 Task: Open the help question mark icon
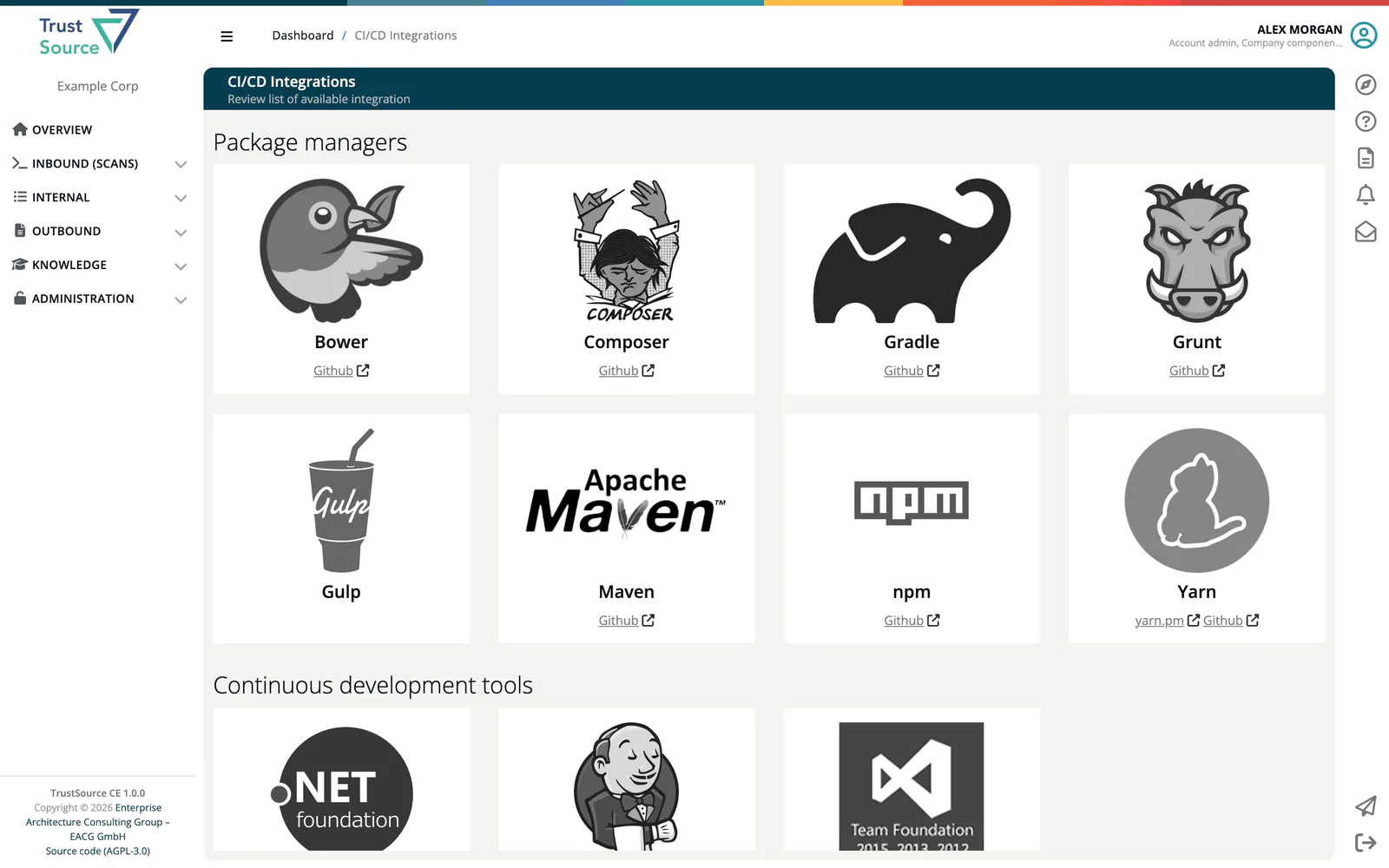pyautogui.click(x=1366, y=122)
